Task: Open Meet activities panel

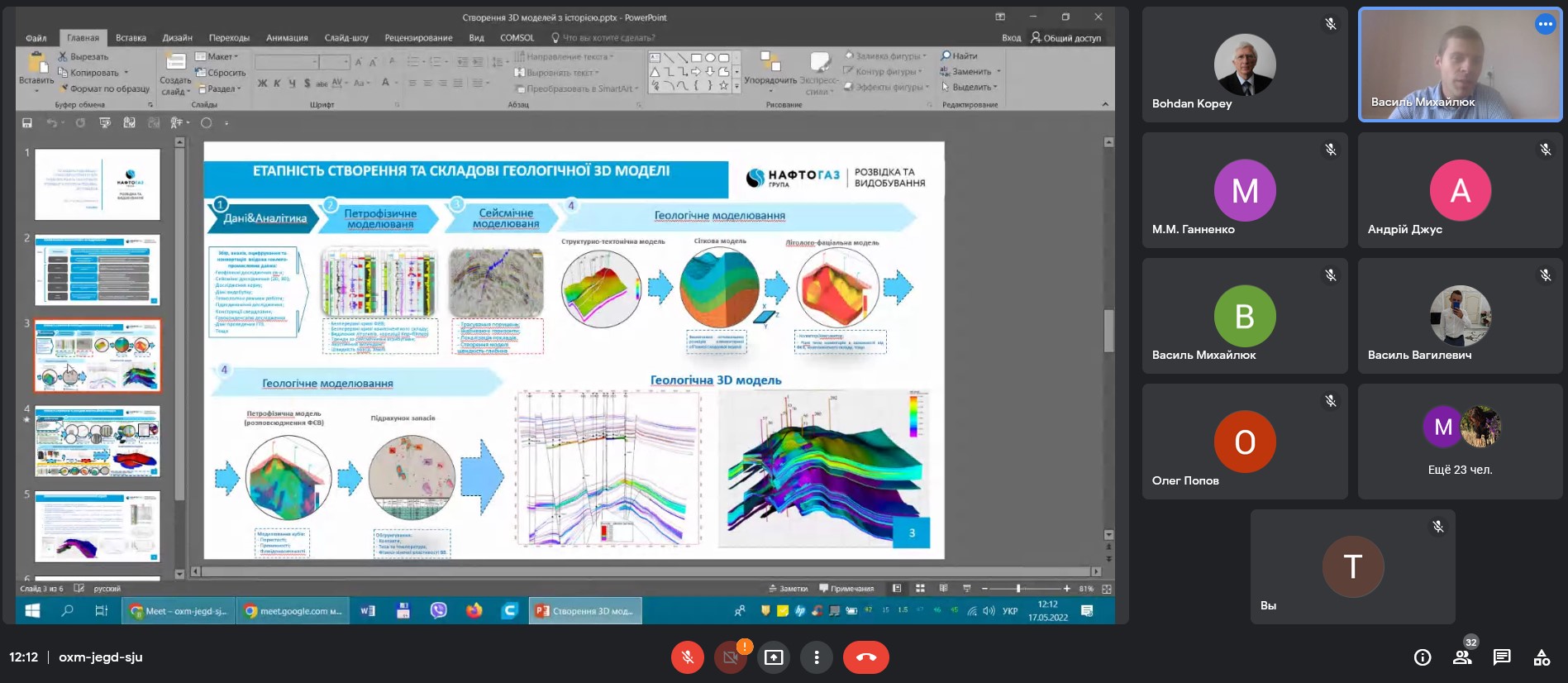Action: (x=1542, y=657)
